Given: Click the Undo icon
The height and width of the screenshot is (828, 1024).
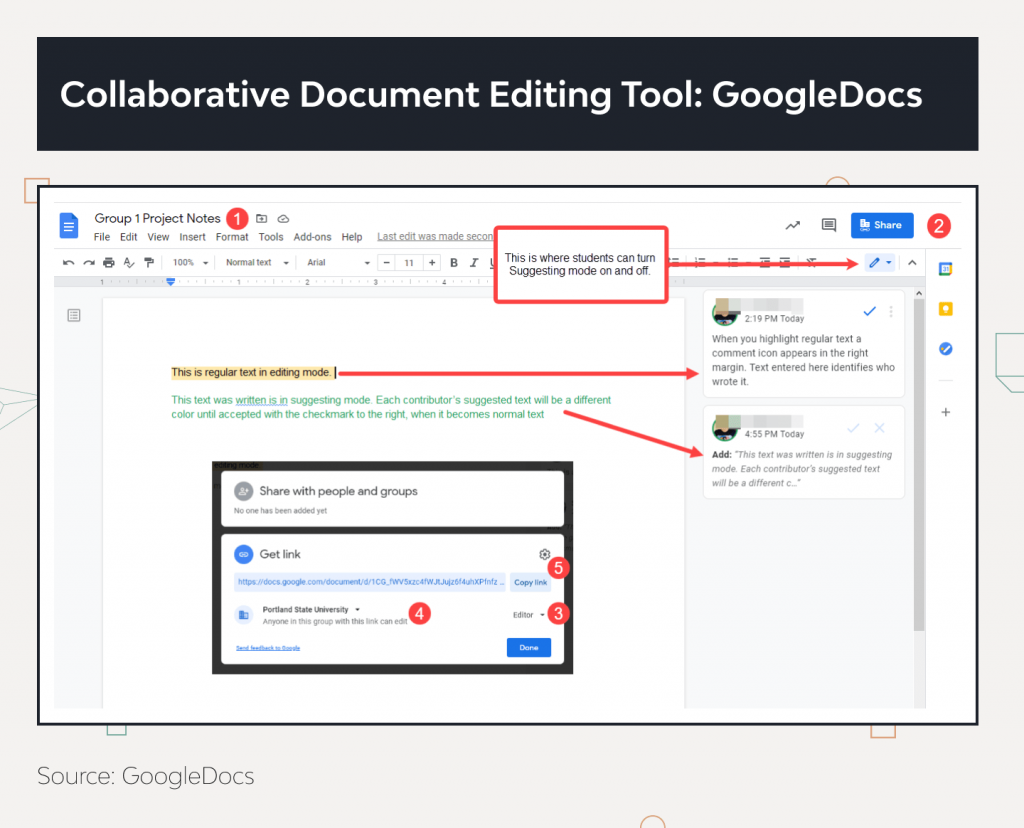Looking at the screenshot, I should tap(67, 262).
